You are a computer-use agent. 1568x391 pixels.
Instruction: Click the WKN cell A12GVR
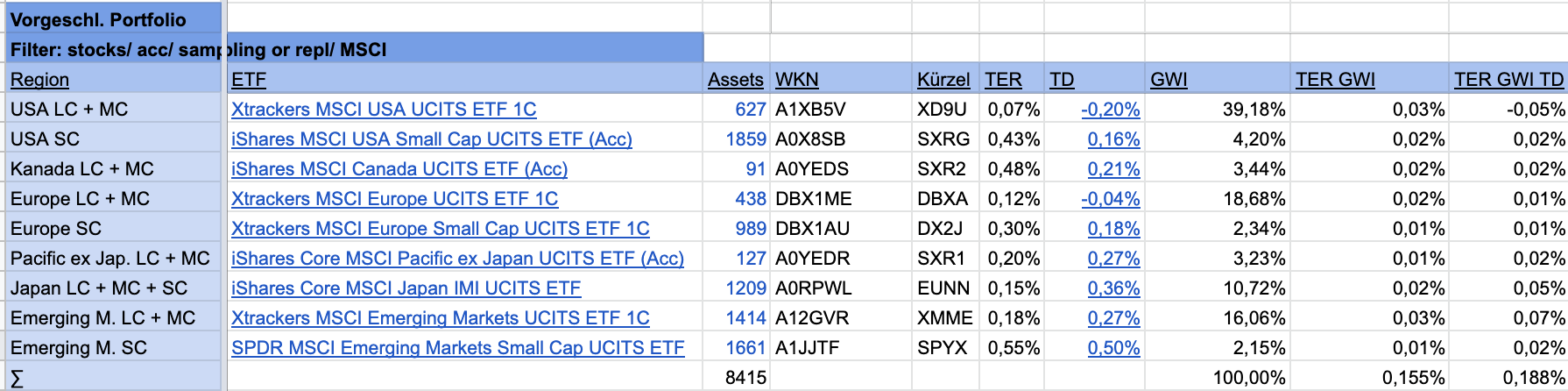point(813,318)
